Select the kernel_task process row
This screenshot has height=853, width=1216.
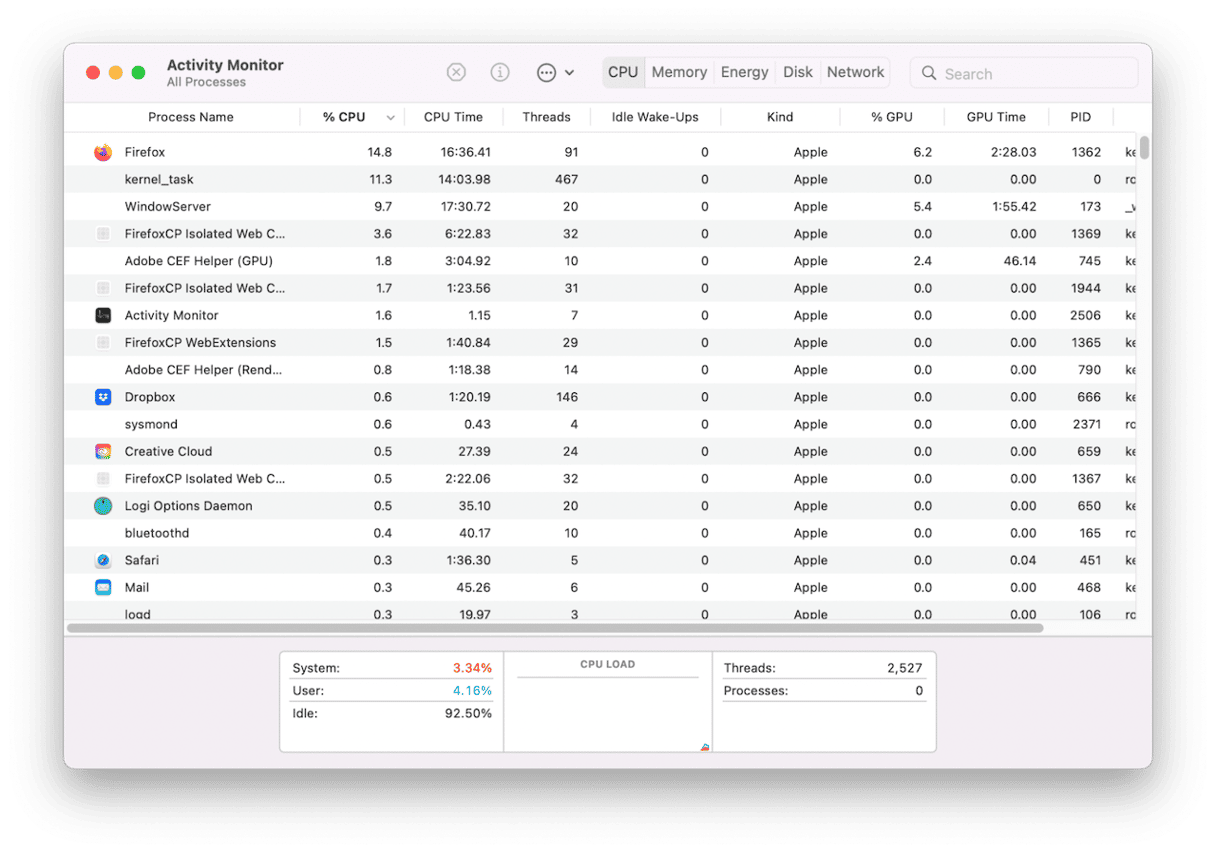click(600, 179)
